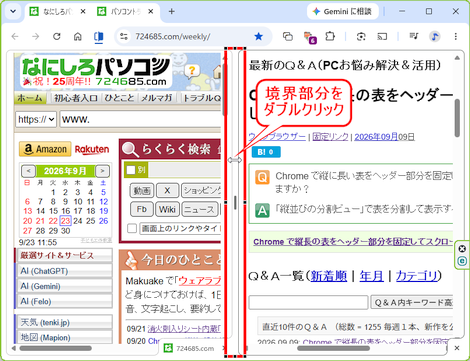Open 地図 (Mapion) link
Viewport: 470px width, 361px height.
(65, 337)
